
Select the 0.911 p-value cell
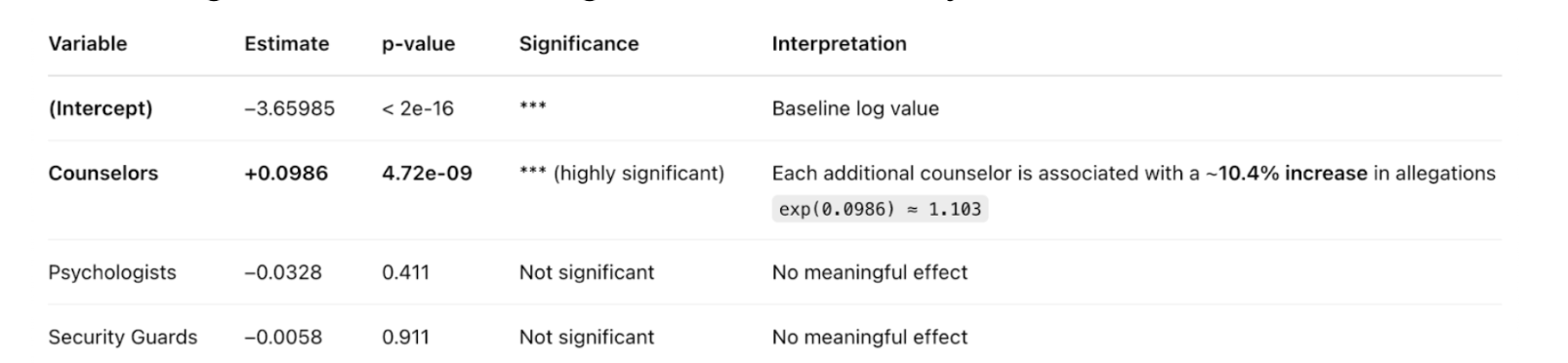coord(405,337)
